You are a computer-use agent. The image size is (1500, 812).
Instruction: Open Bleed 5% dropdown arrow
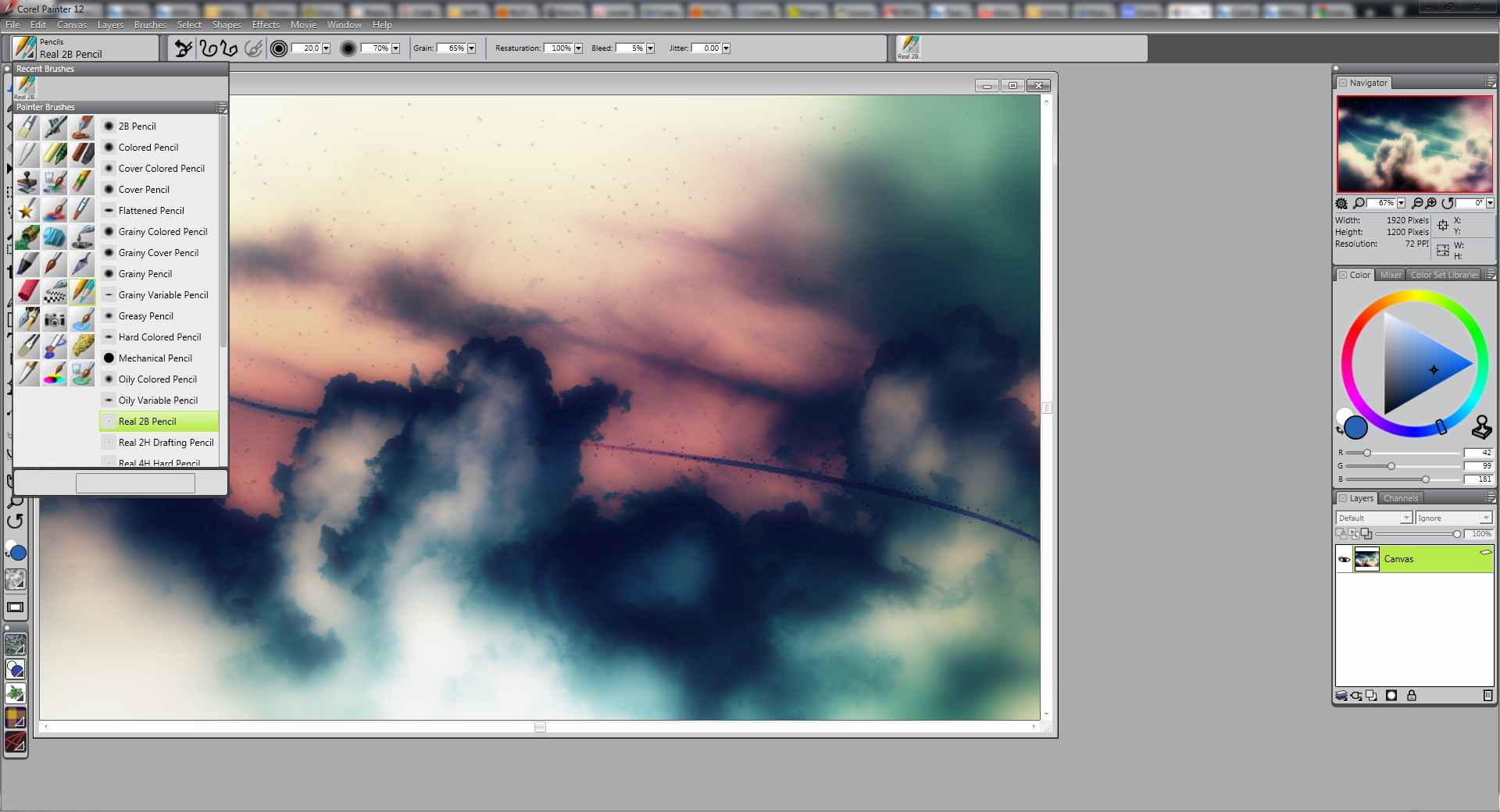pos(650,48)
